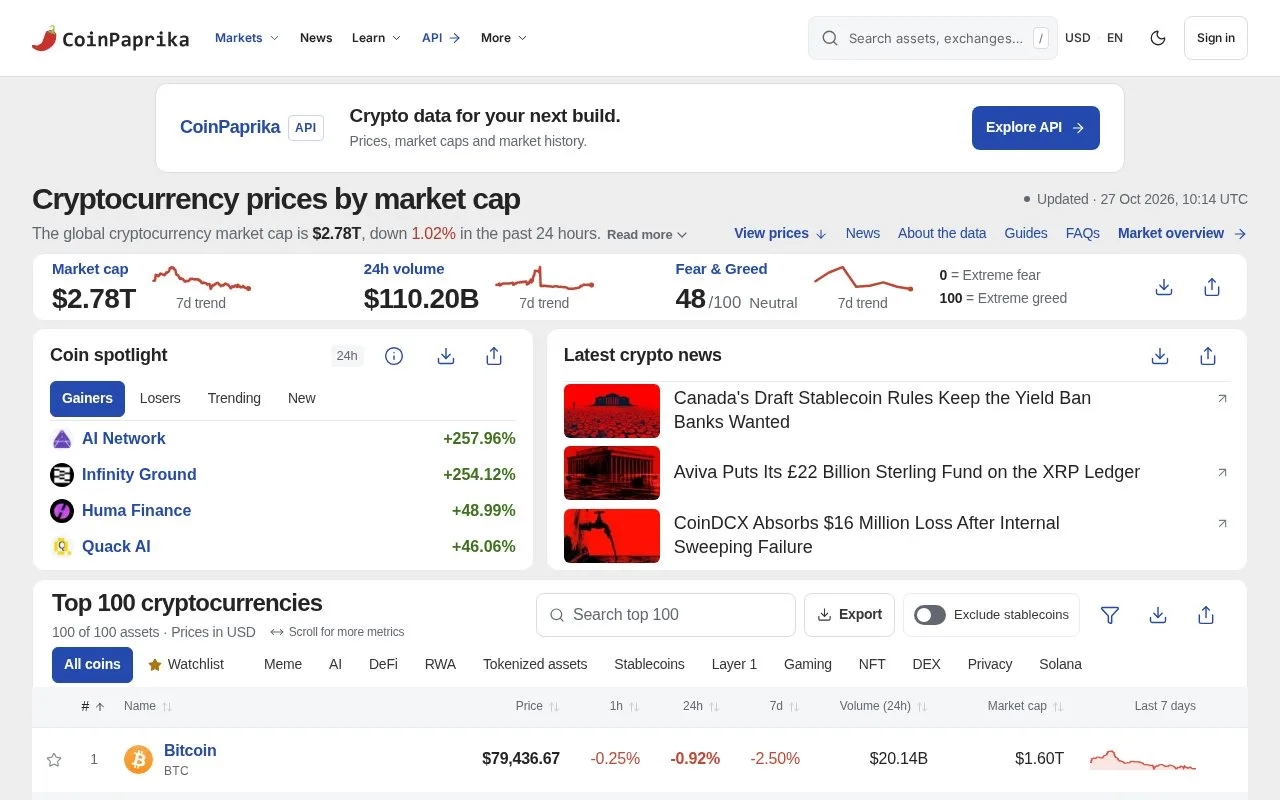Toggle the Exclude stablecoins switch
The height and width of the screenshot is (800, 1280).
tap(930, 615)
